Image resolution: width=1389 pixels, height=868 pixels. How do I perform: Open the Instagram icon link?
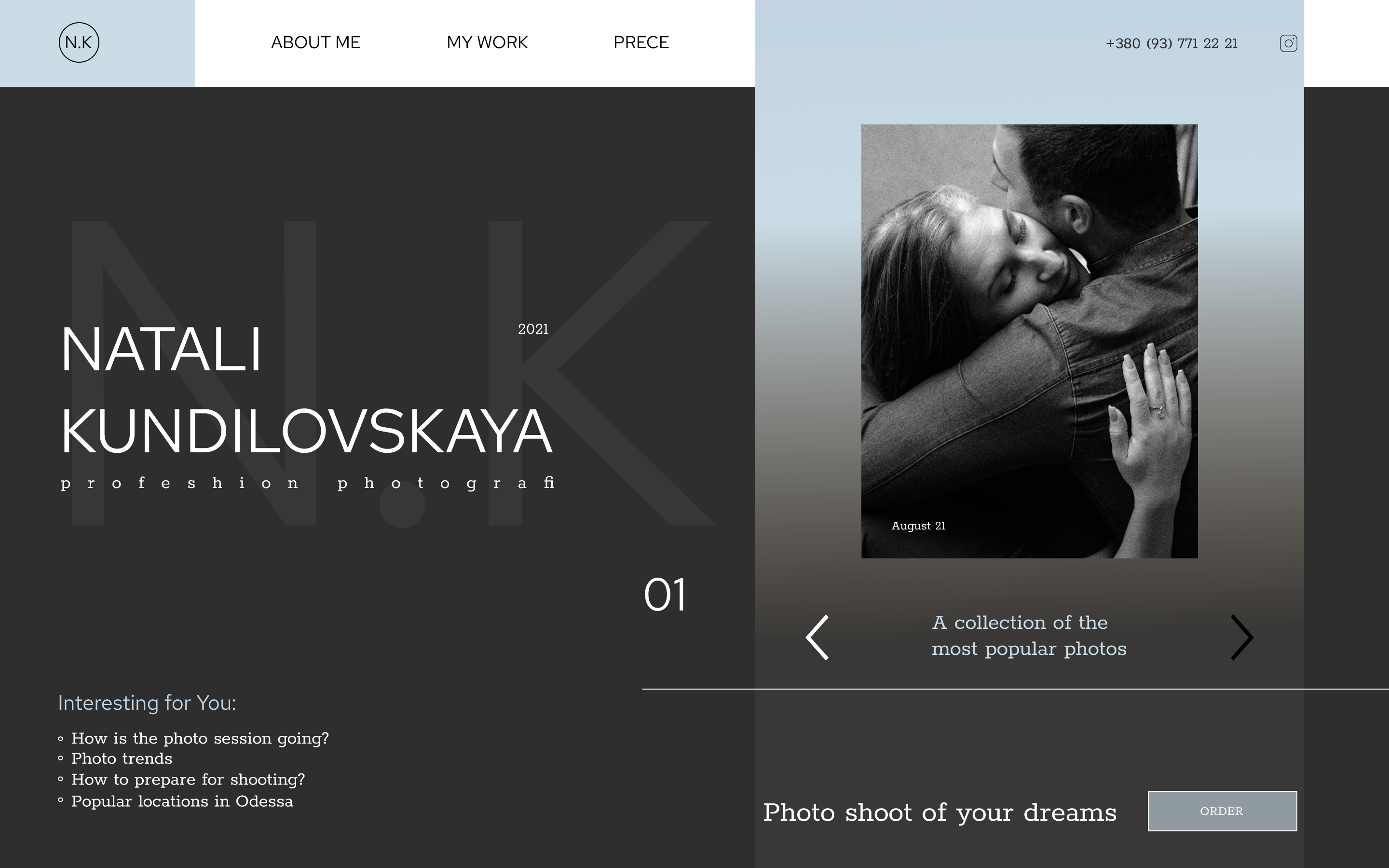click(1288, 43)
